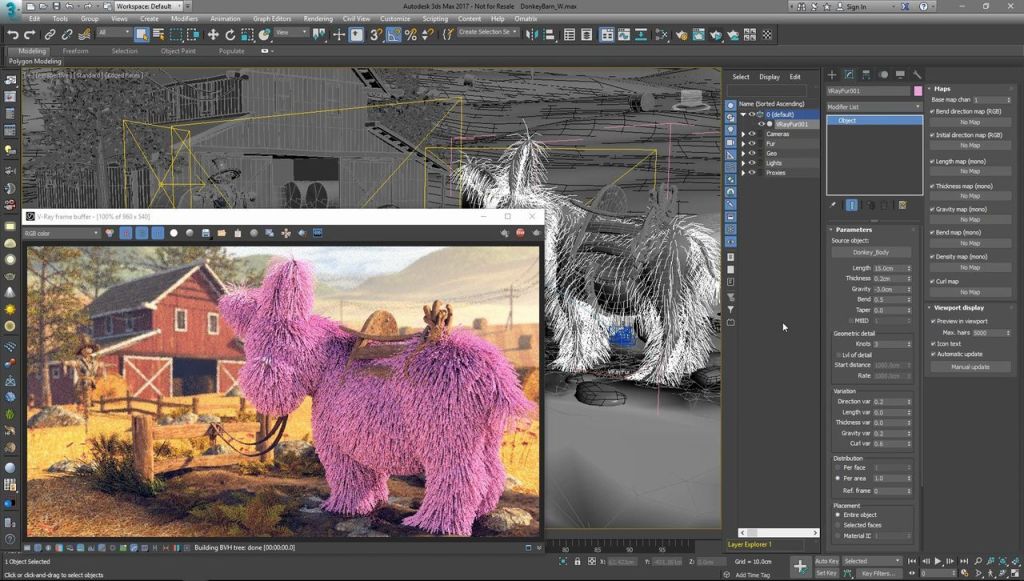
Task: Save image in V-Ray frame buffer
Action: [x=206, y=233]
